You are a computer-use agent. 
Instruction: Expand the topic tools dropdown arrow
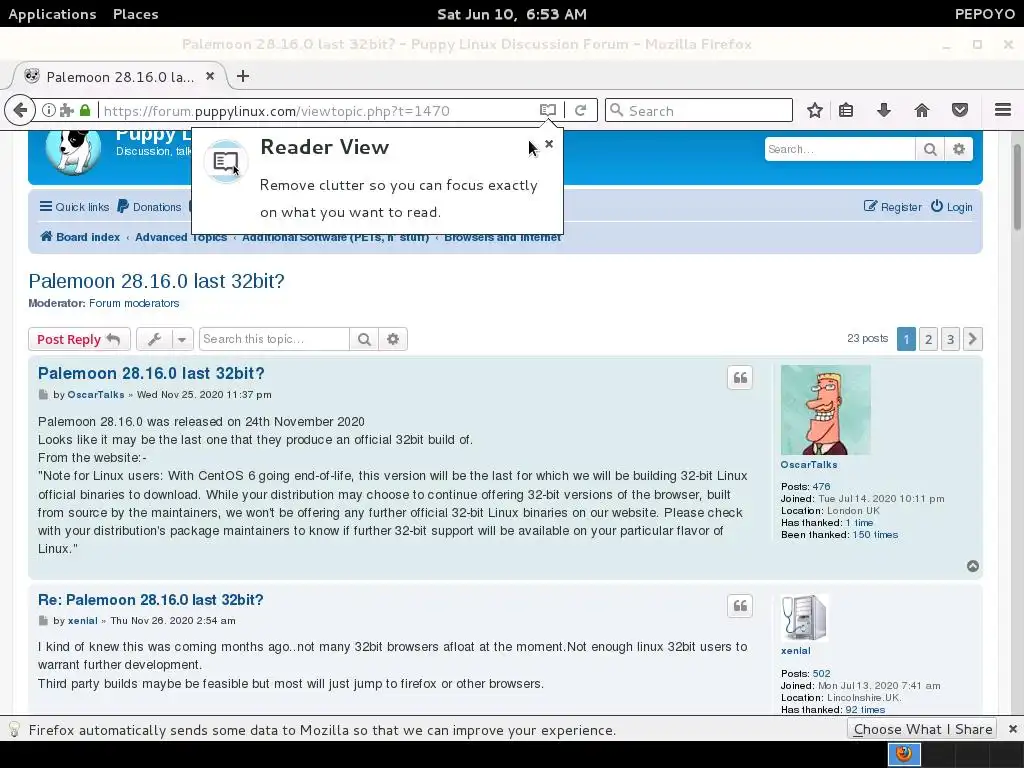click(x=182, y=339)
